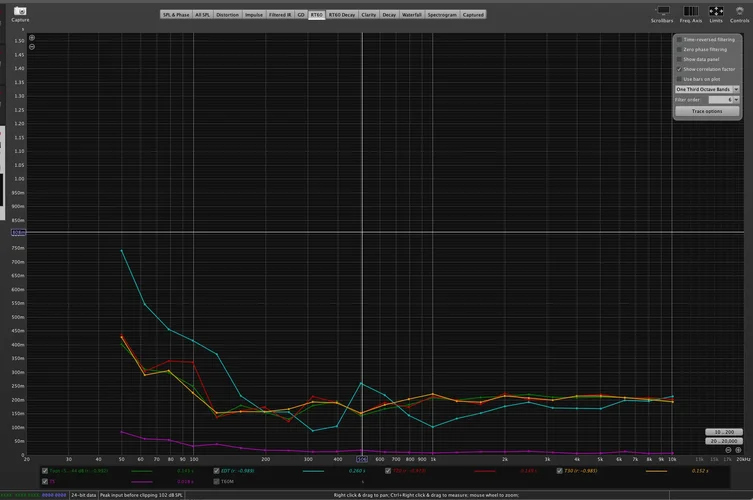Open the Limits icon
Viewport: 753px width, 500px height.
click(x=716, y=10)
